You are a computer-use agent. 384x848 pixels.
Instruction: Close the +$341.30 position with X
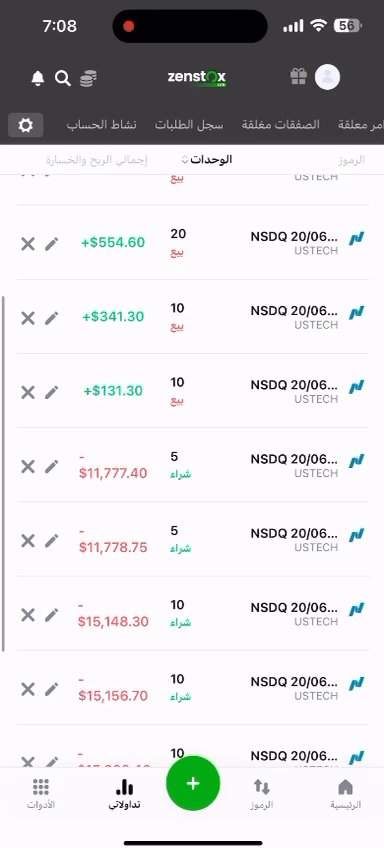click(28, 318)
